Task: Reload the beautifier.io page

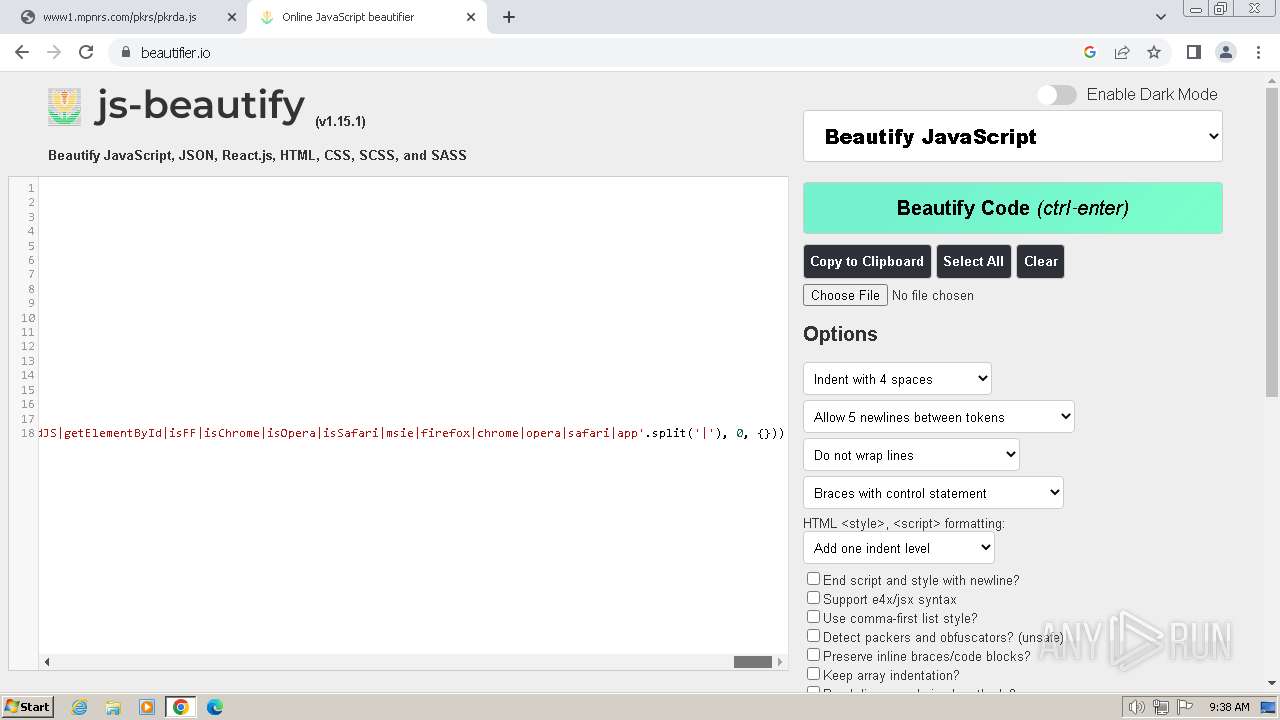Action: click(x=86, y=52)
